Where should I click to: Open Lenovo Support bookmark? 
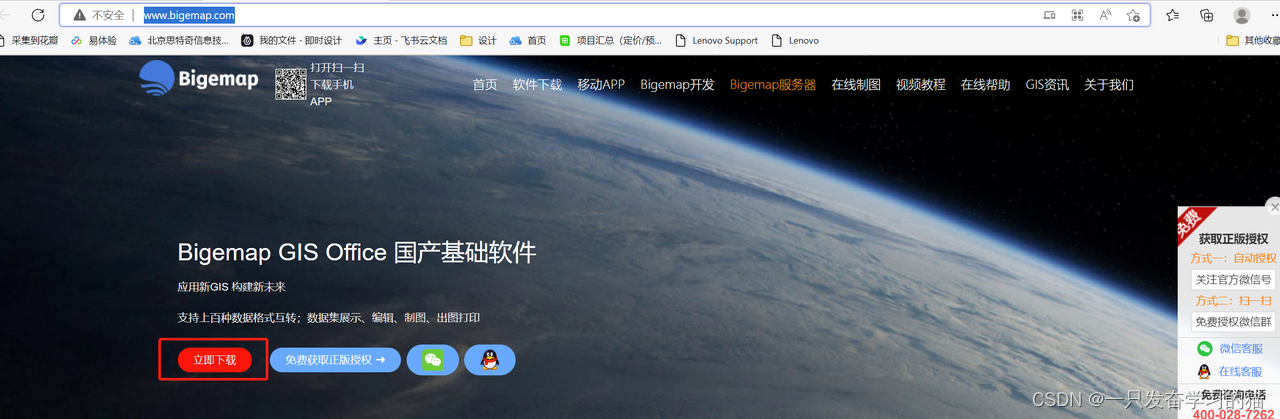pos(716,41)
